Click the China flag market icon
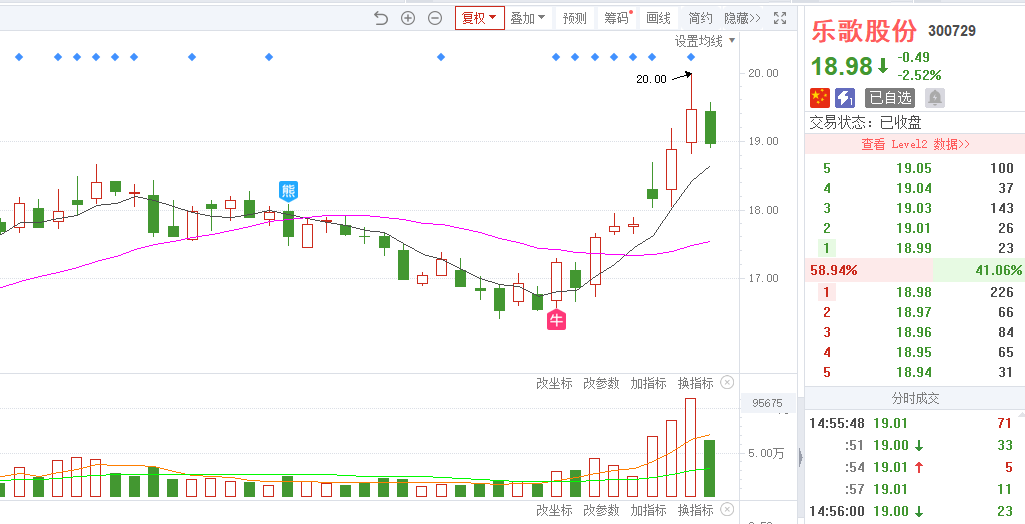1025x524 pixels. [x=820, y=98]
